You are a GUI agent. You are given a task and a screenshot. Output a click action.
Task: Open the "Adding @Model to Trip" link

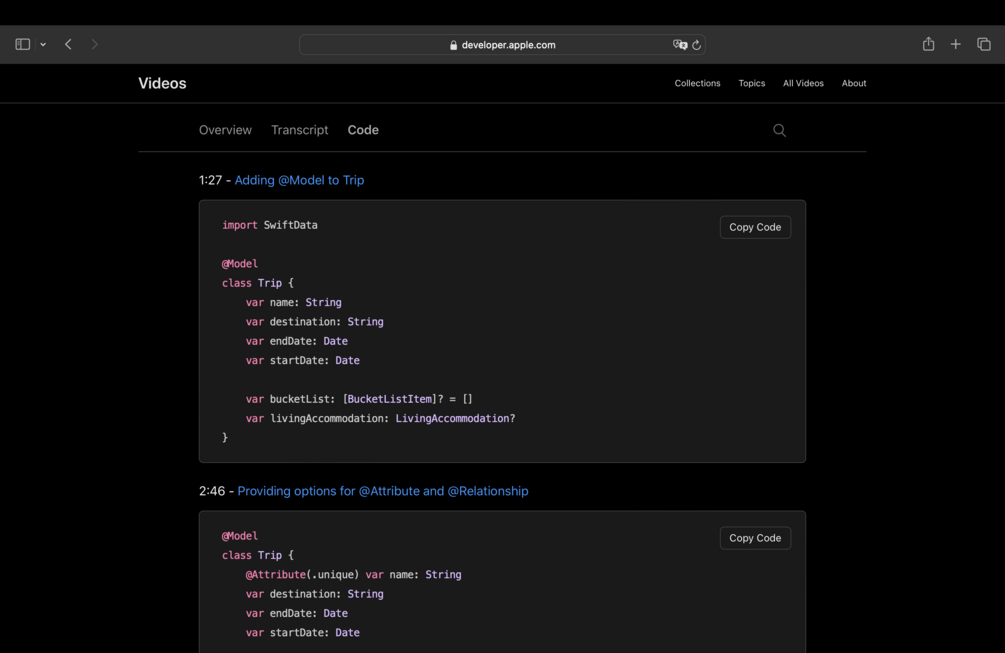click(x=299, y=180)
